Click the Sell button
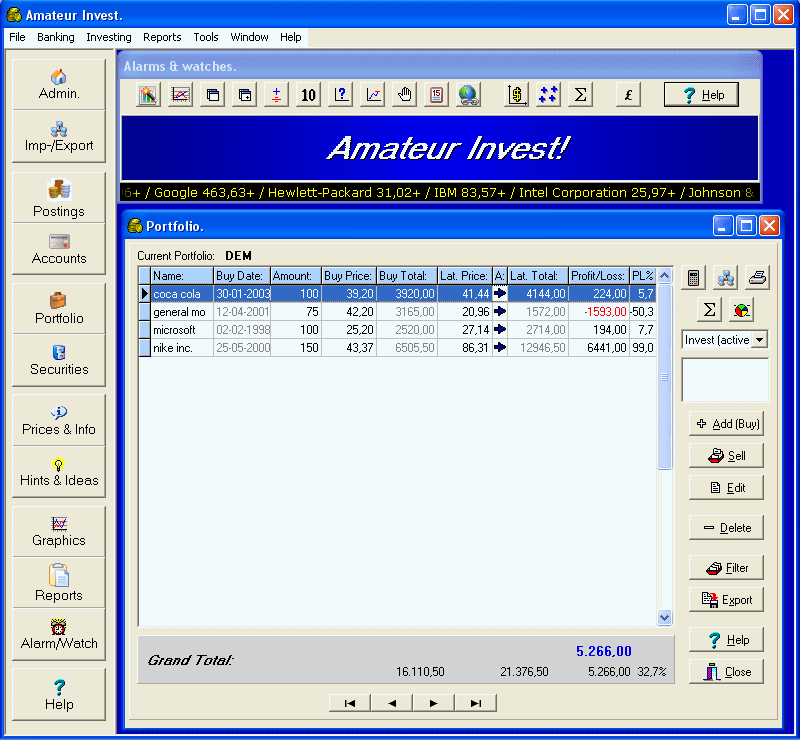Image resolution: width=800 pixels, height=740 pixels. [x=726, y=455]
